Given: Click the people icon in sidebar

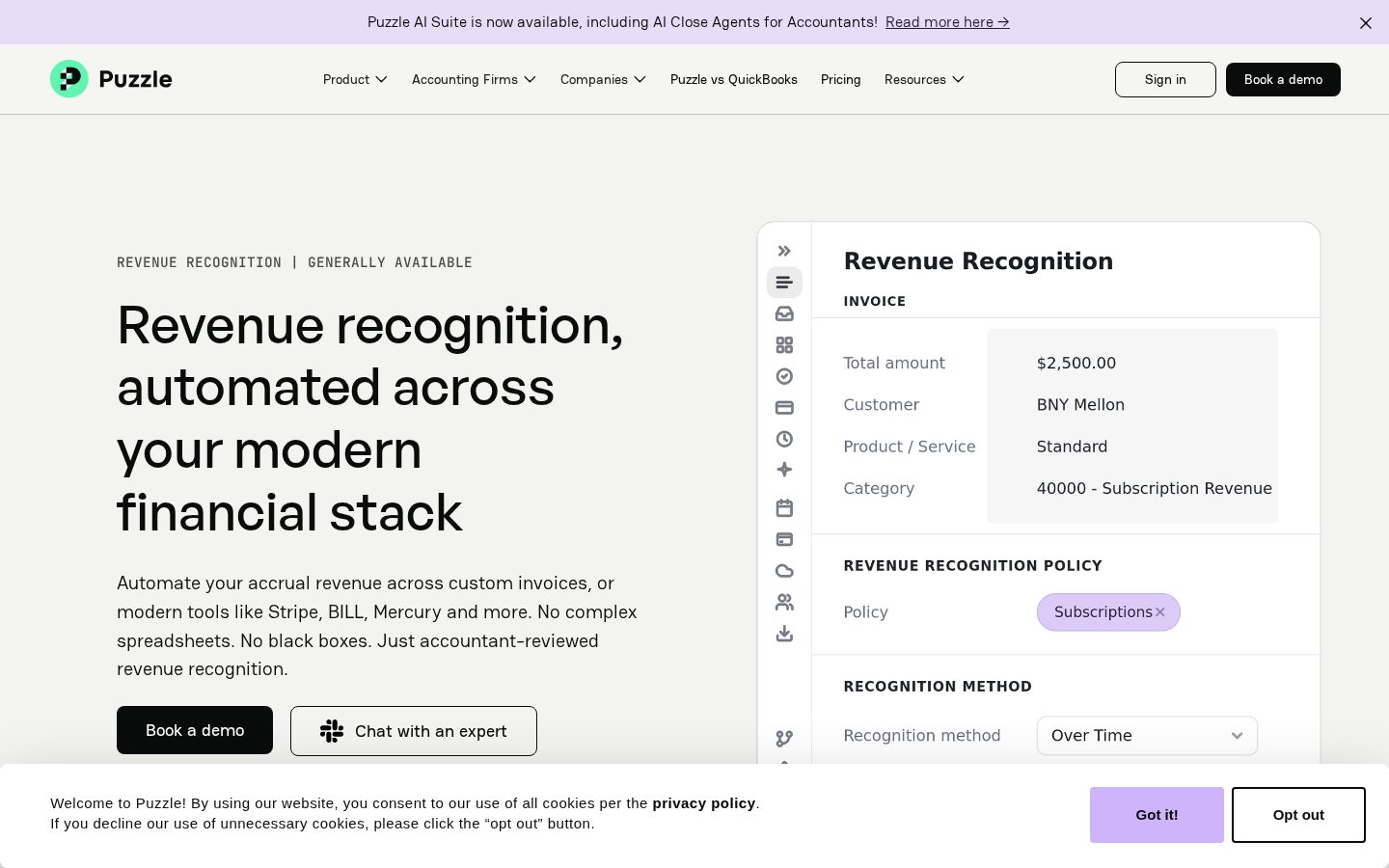Looking at the screenshot, I should coord(784,602).
